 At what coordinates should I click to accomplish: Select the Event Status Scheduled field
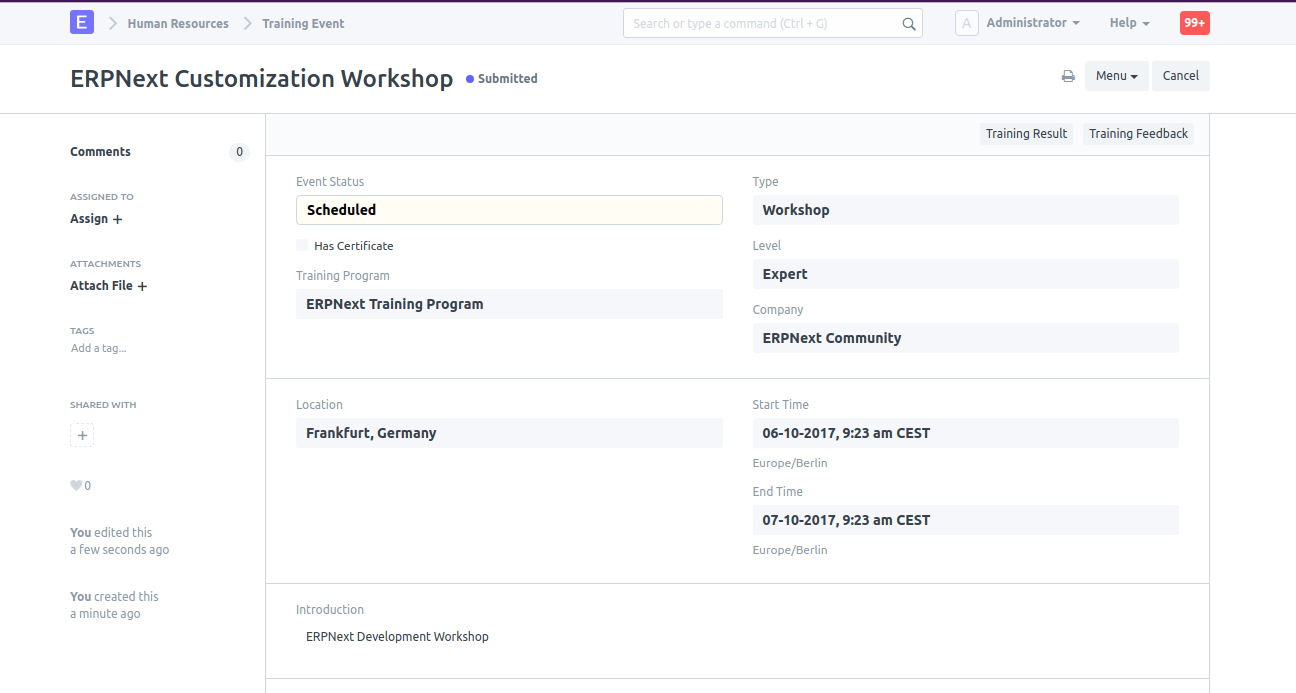pos(509,210)
